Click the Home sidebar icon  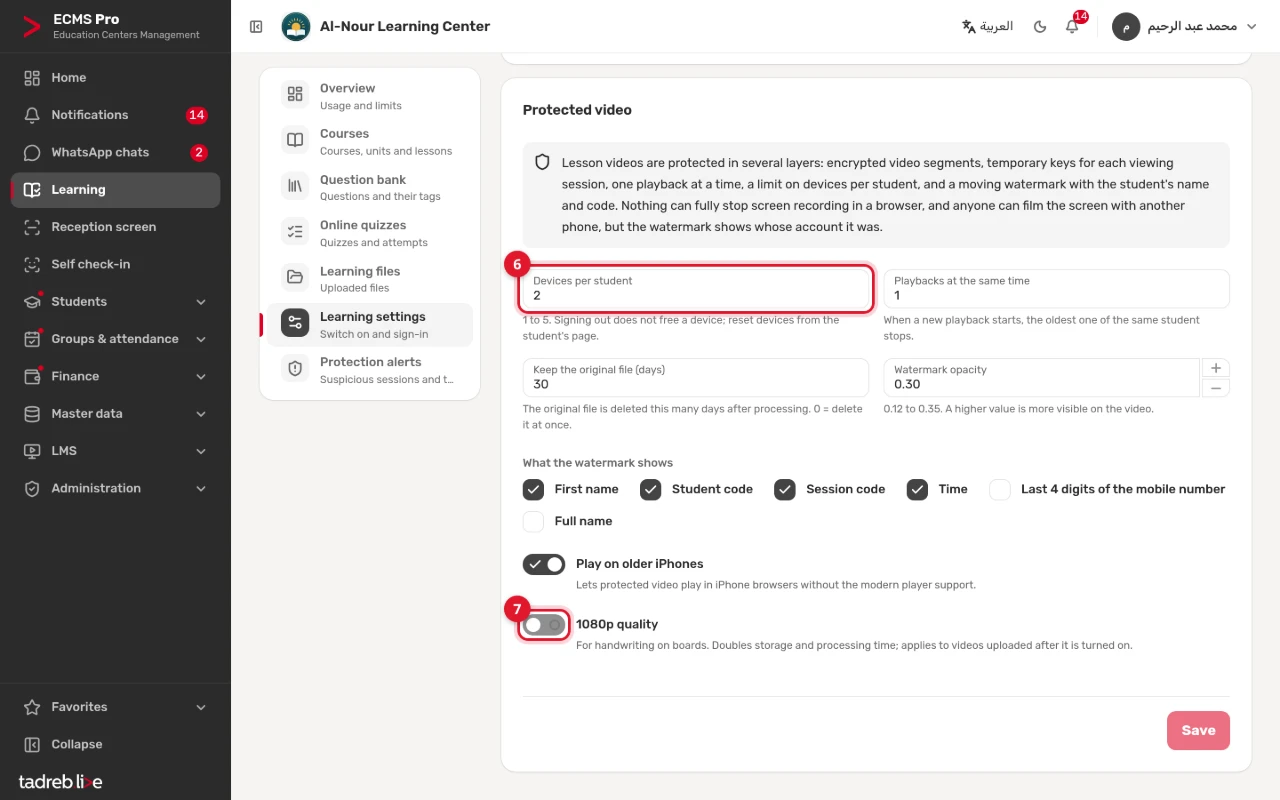[32, 77]
